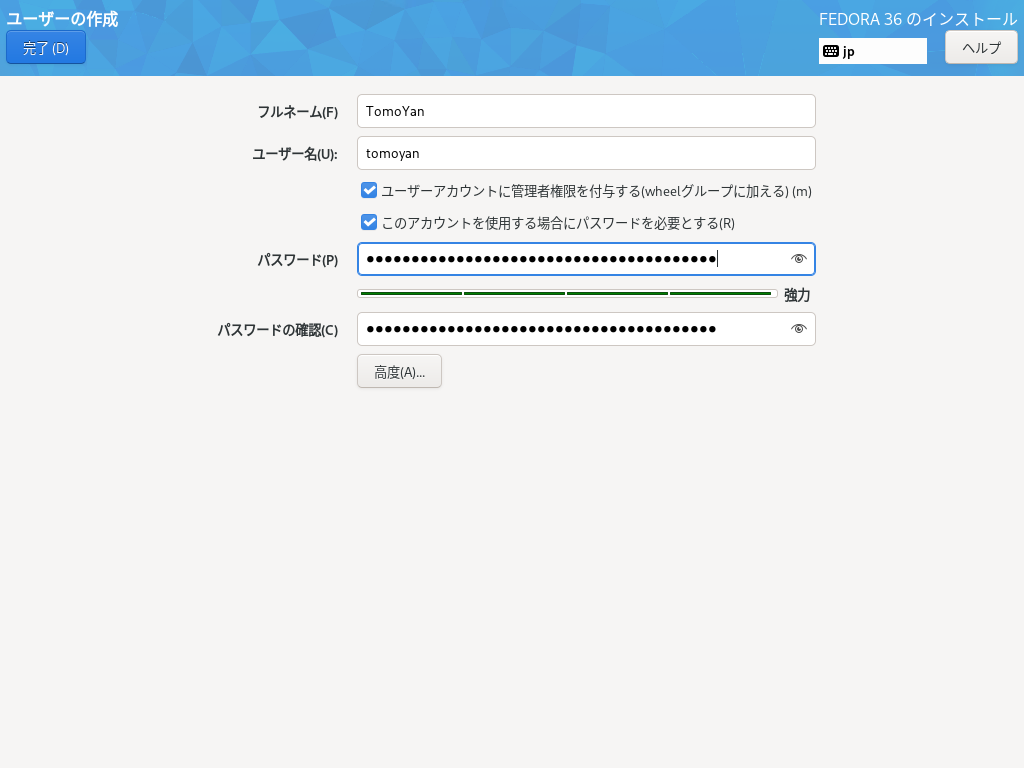Click the ユーザーの作成 page title
Image resolution: width=1024 pixels, height=768 pixels.
[63, 19]
